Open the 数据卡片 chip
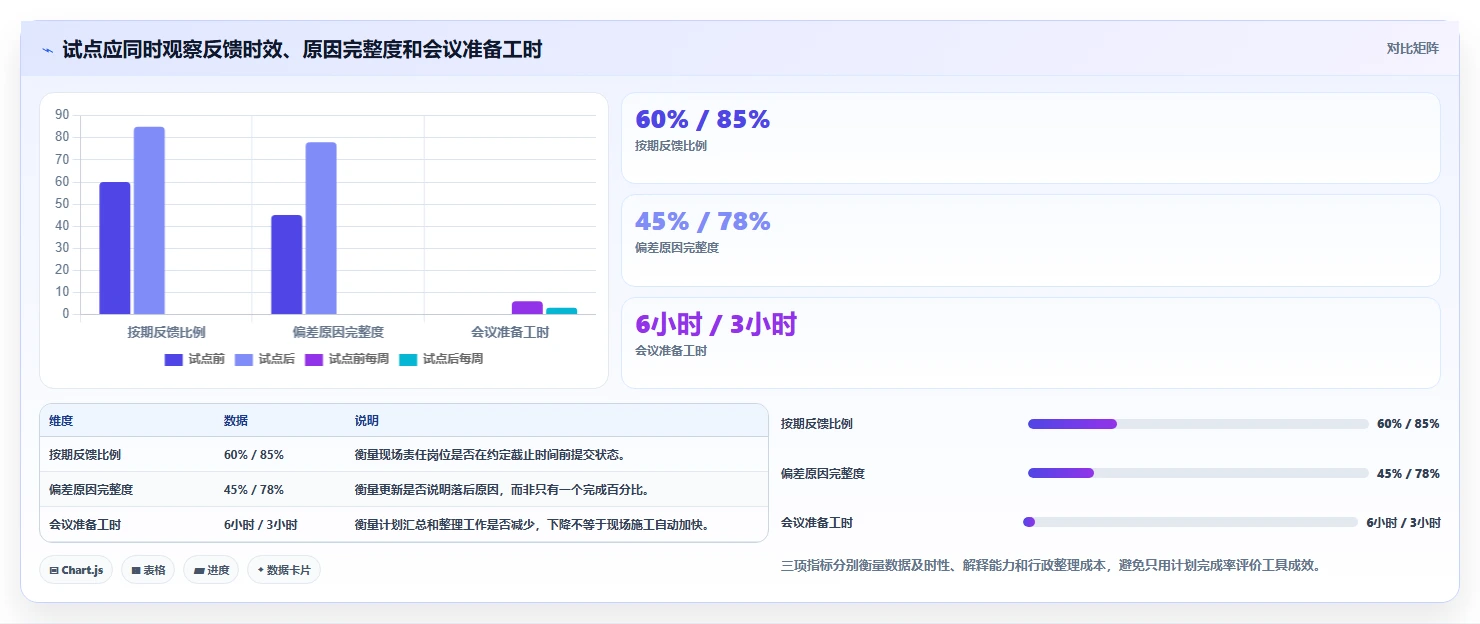 tap(284, 570)
